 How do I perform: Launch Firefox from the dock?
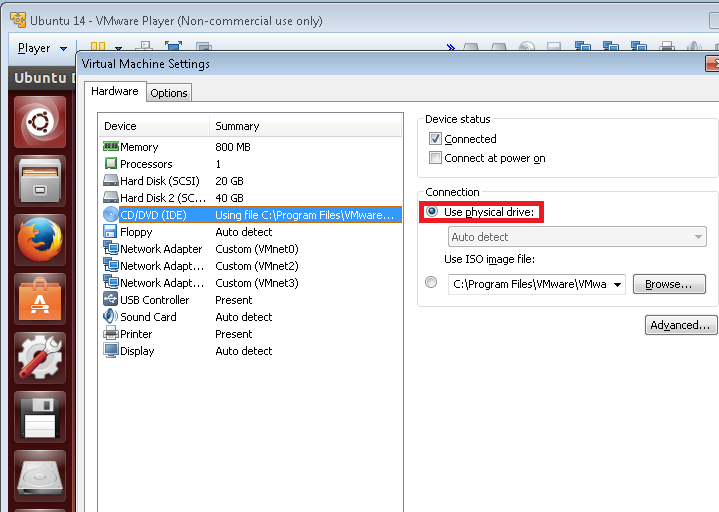pyautogui.click(x=40, y=240)
